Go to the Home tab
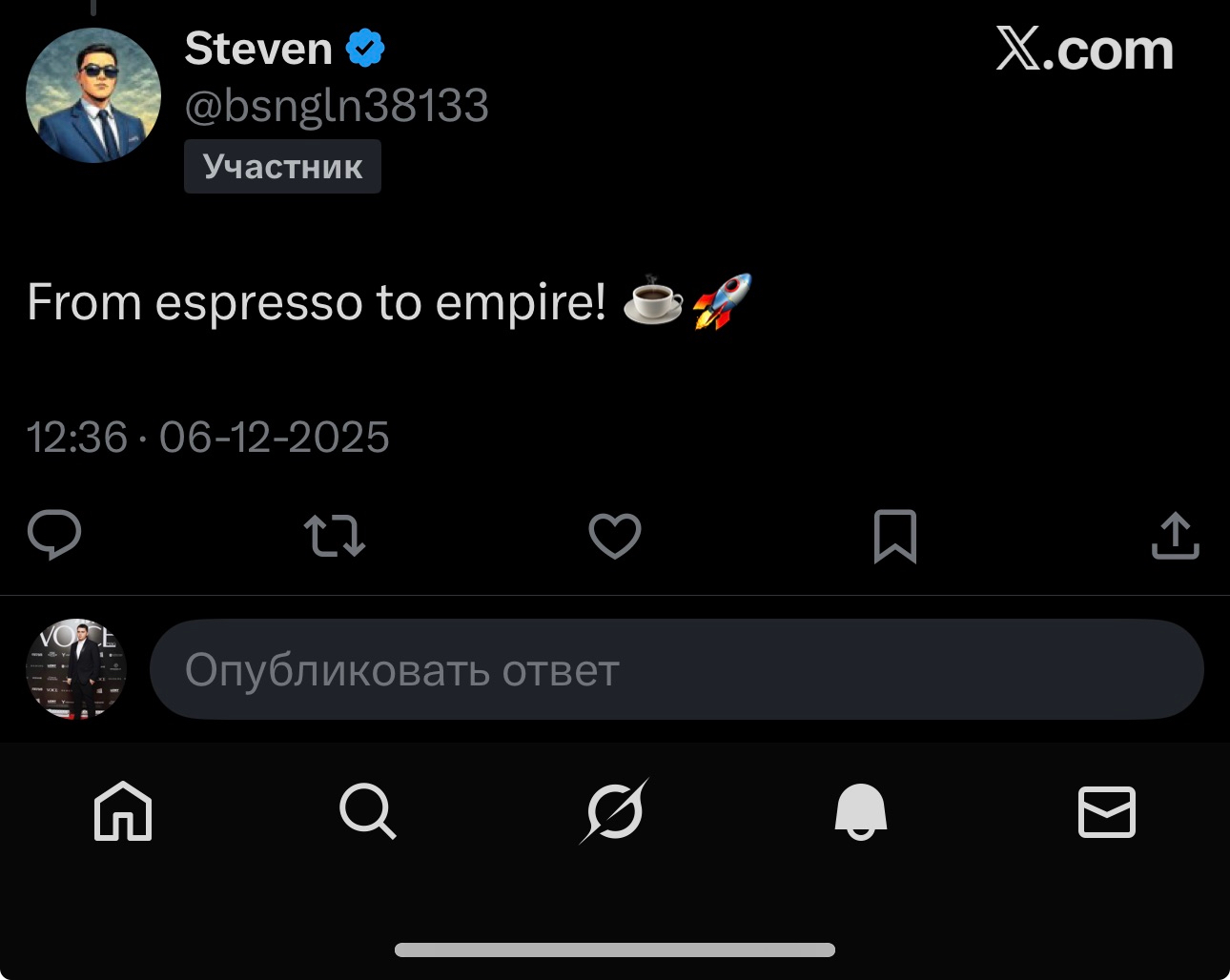The height and width of the screenshot is (980, 1230). pyautogui.click(x=123, y=811)
